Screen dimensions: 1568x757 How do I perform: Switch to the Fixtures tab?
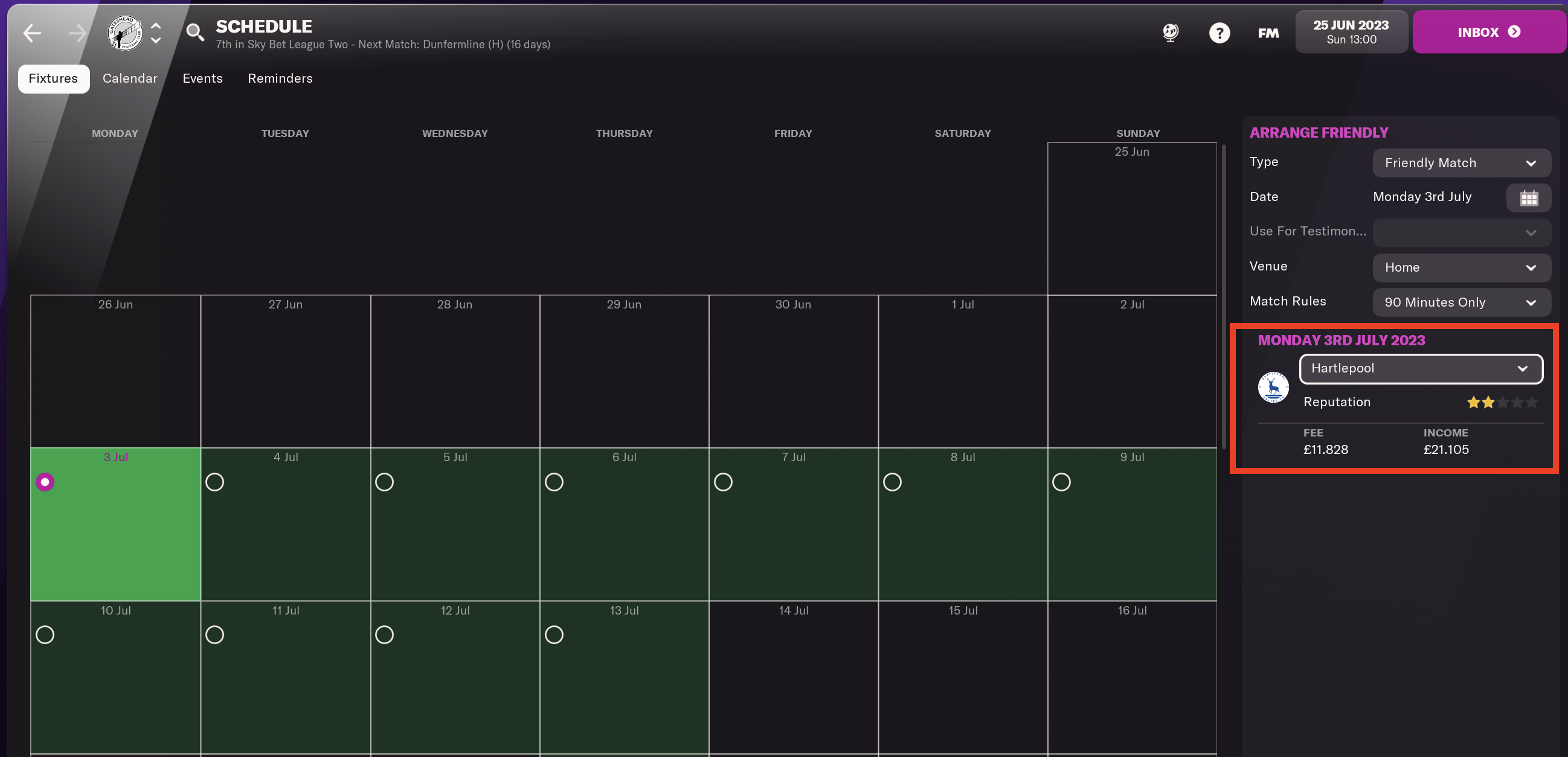pos(54,78)
